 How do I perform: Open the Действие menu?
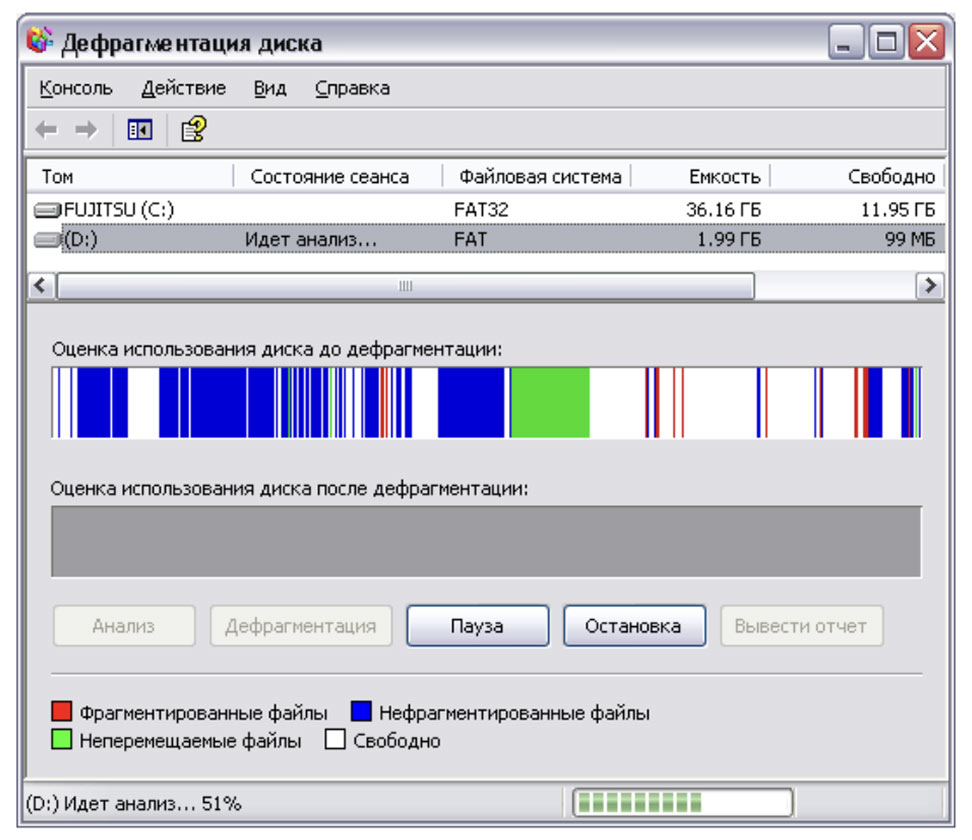tap(183, 88)
